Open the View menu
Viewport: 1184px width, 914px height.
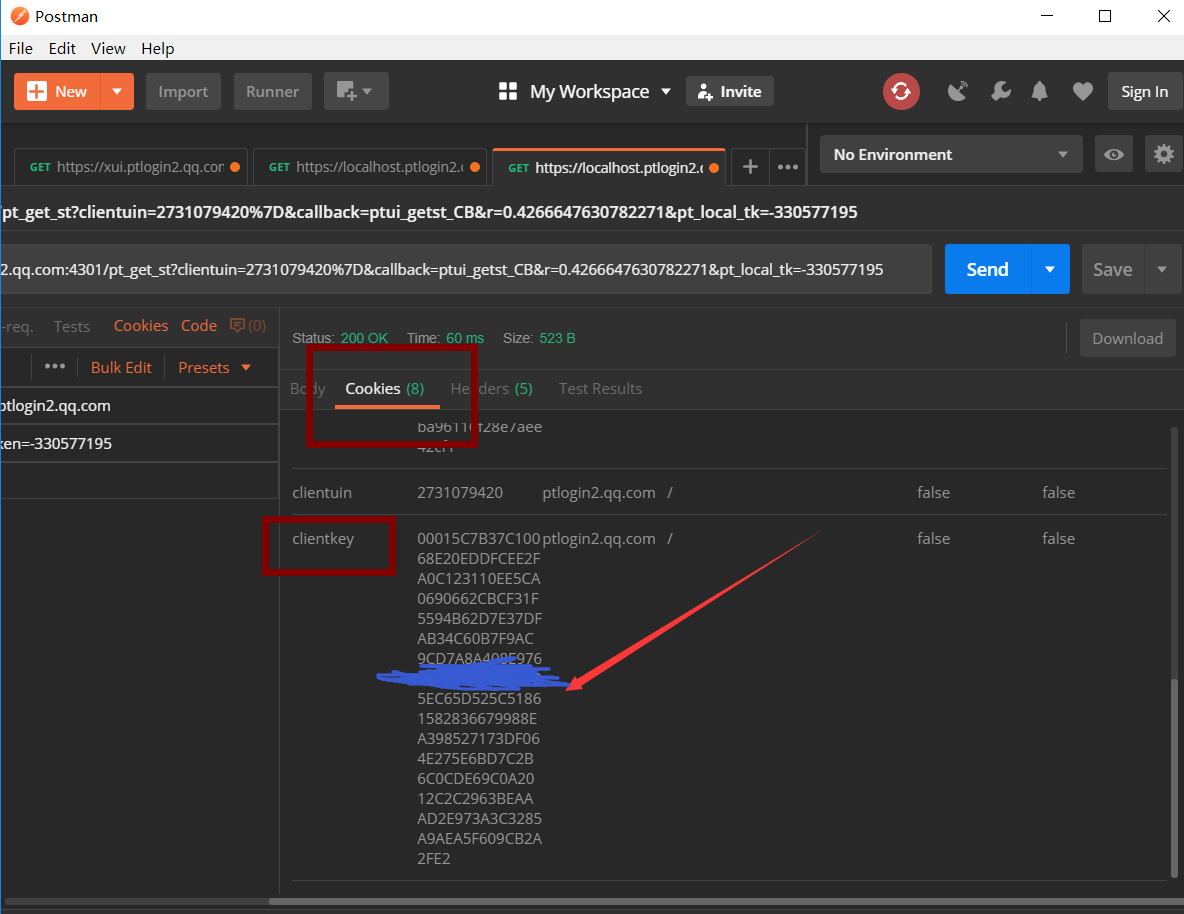[x=108, y=48]
